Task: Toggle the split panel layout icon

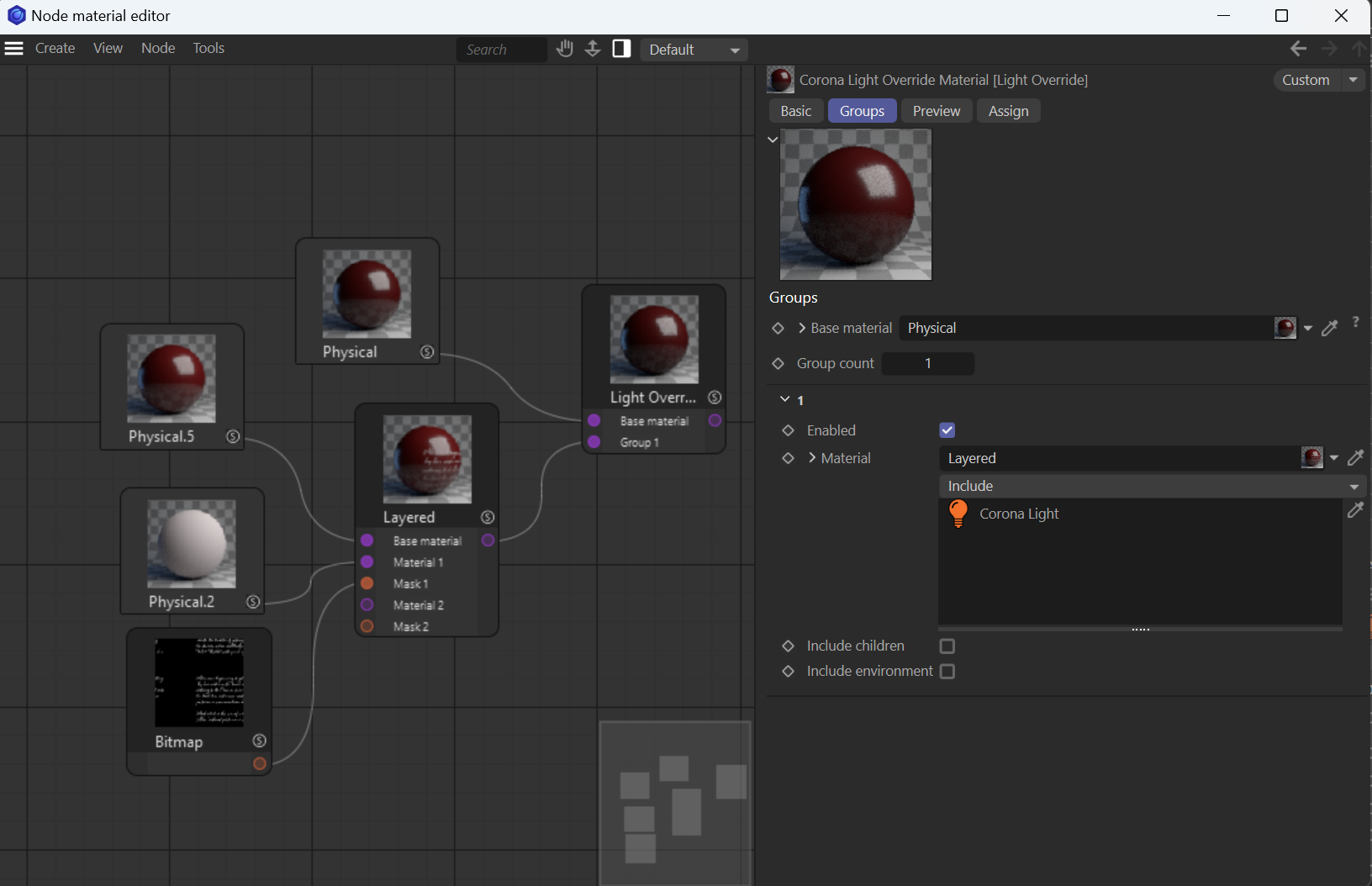Action: [x=622, y=49]
